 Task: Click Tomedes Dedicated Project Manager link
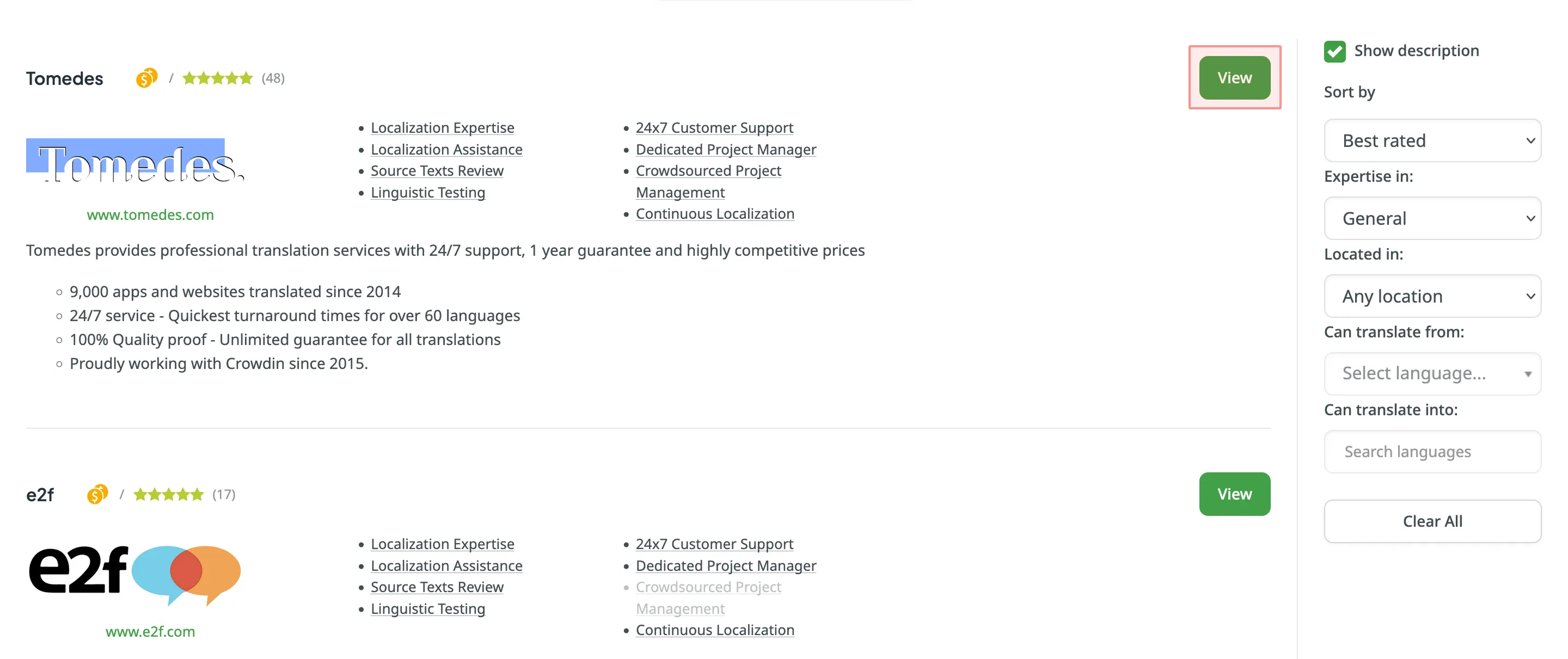pyautogui.click(x=726, y=150)
